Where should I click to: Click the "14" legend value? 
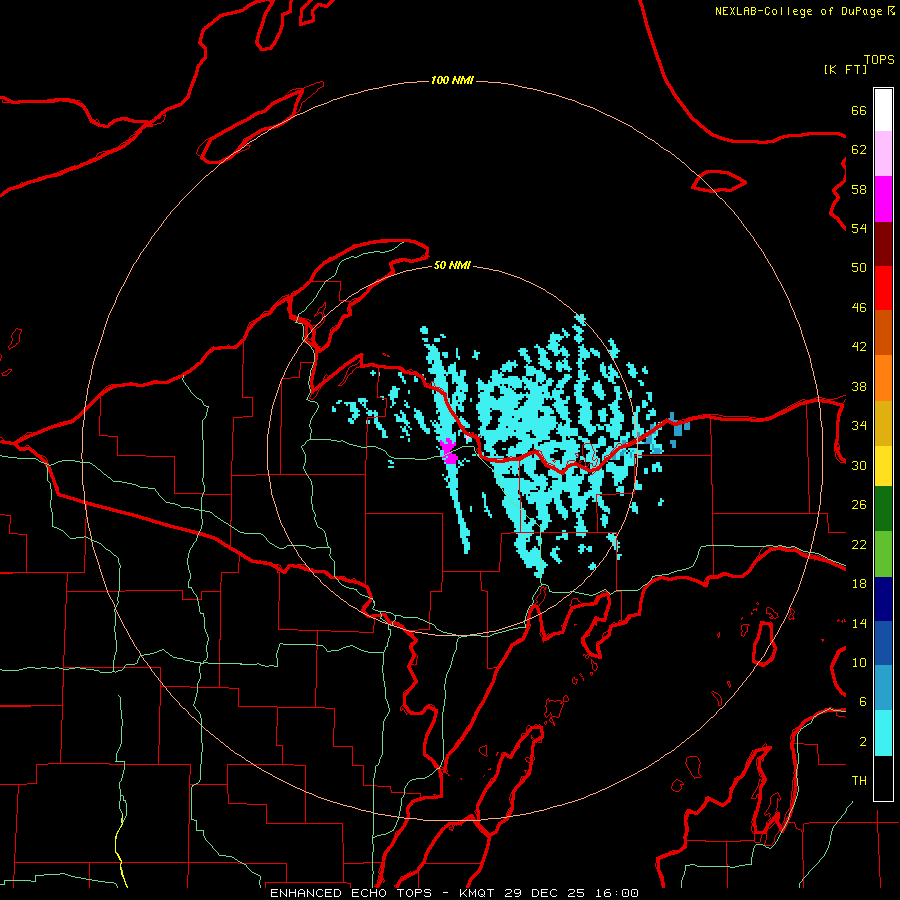click(859, 623)
